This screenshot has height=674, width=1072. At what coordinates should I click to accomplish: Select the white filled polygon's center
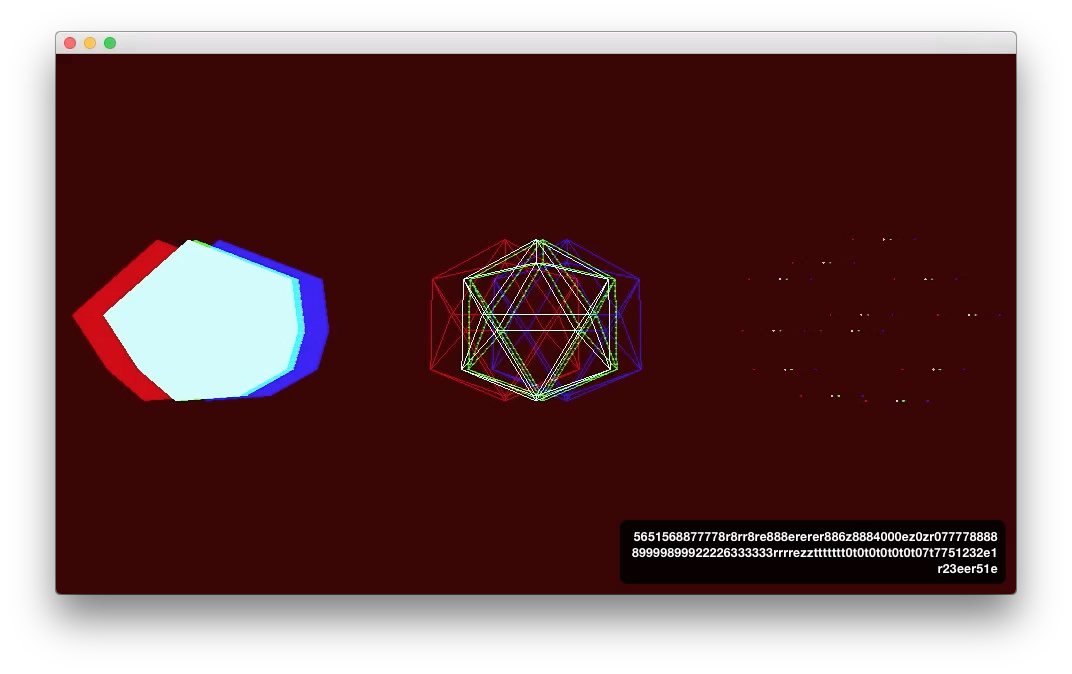tap(202, 320)
